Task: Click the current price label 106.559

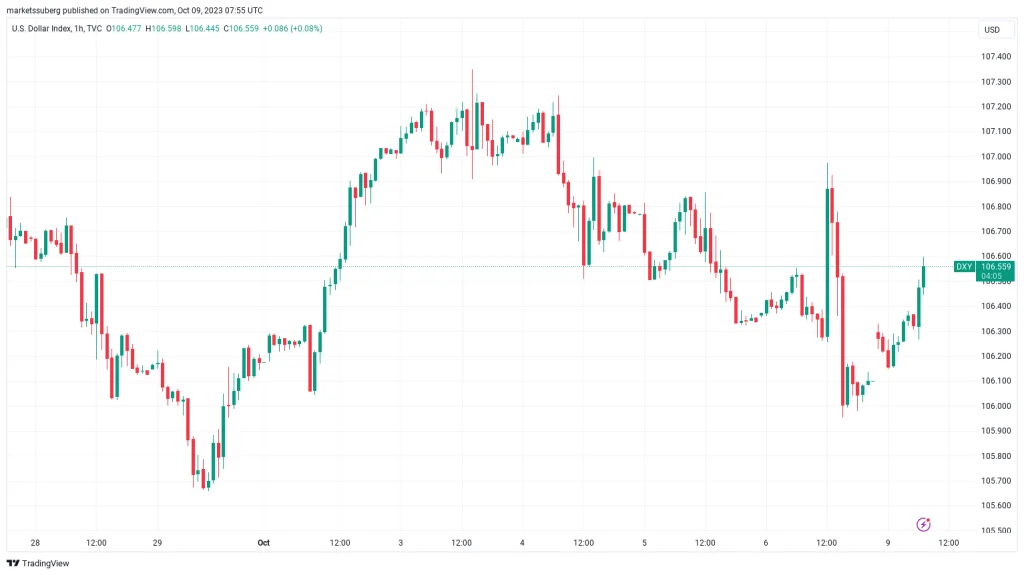Action: tap(995, 267)
